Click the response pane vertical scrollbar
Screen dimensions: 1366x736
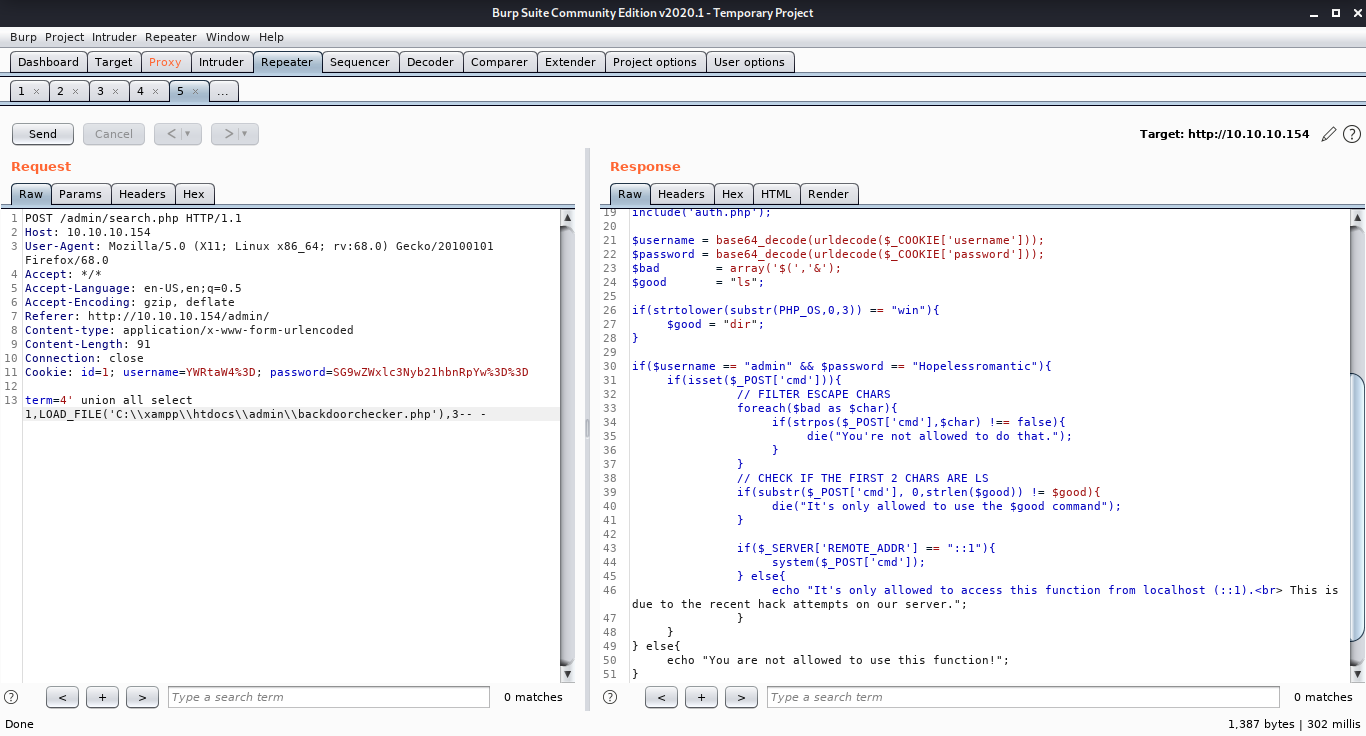1357,505
